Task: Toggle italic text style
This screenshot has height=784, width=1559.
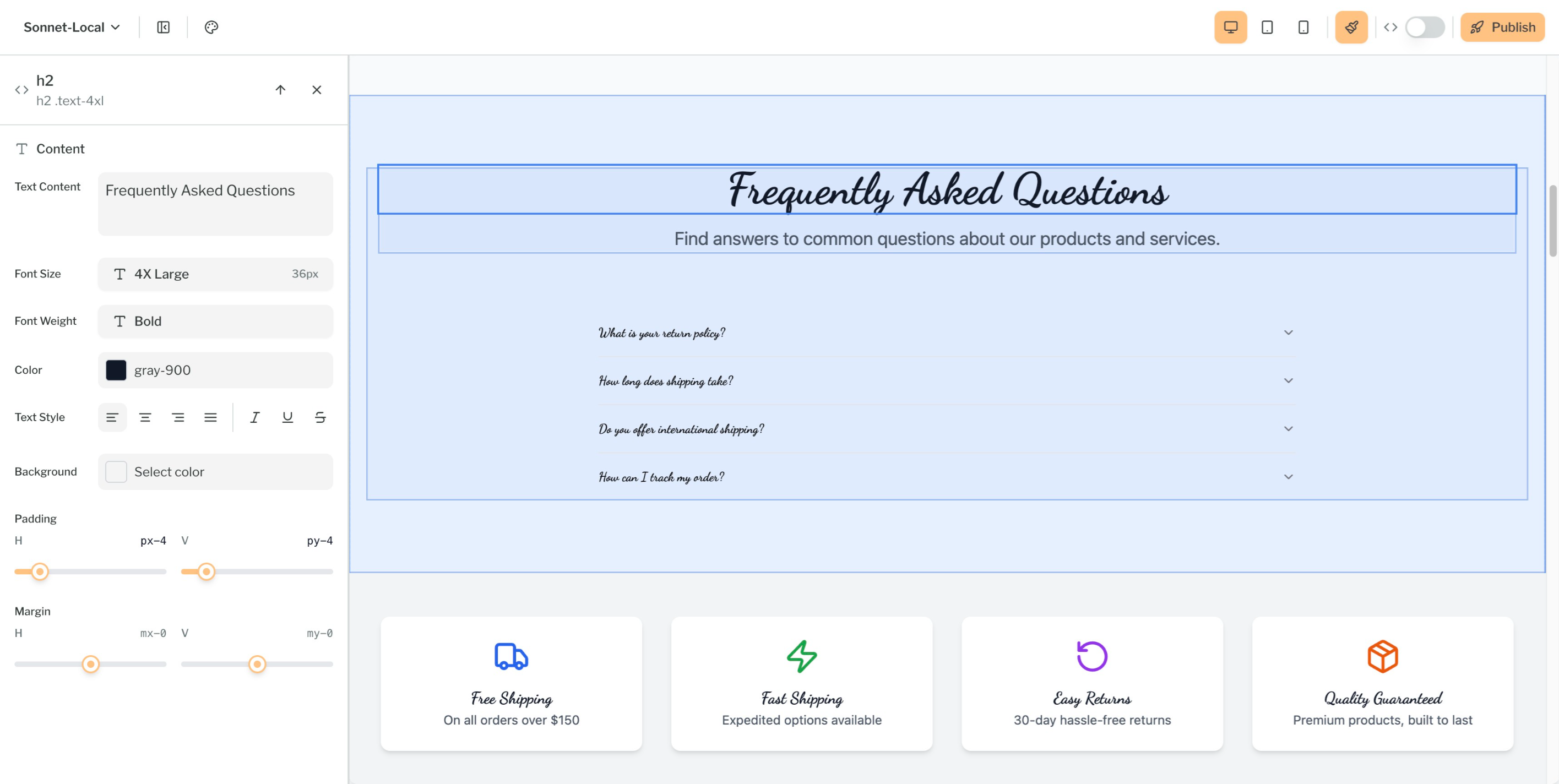Action: point(254,417)
